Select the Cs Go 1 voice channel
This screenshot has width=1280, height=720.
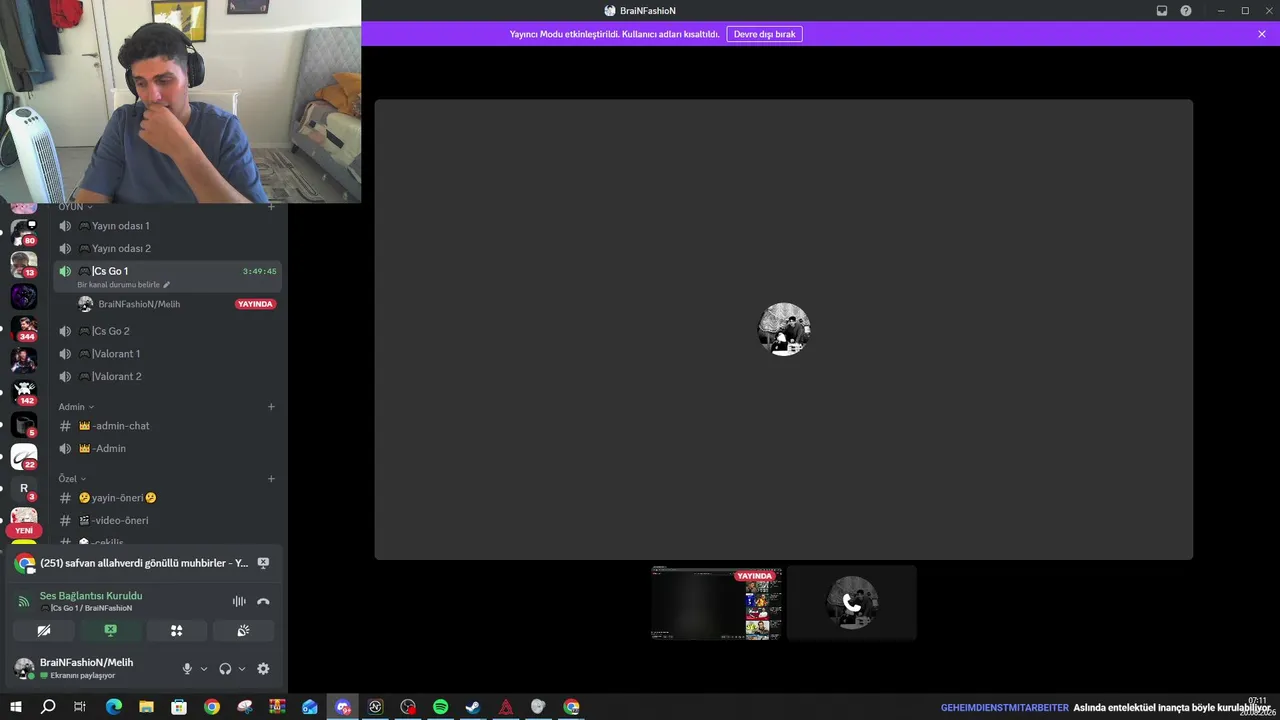coord(167,271)
